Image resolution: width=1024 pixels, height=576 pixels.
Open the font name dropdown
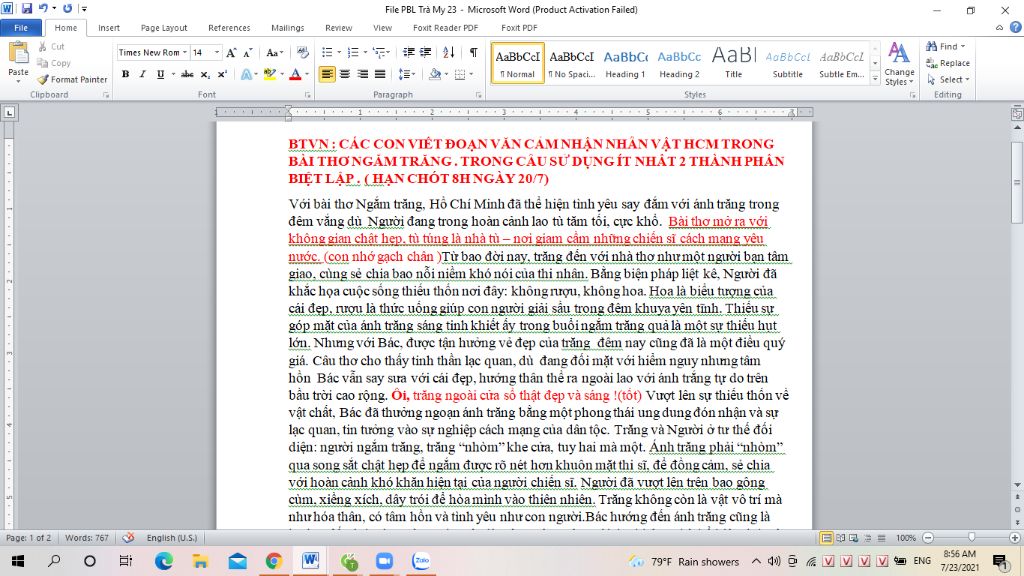coord(185,52)
